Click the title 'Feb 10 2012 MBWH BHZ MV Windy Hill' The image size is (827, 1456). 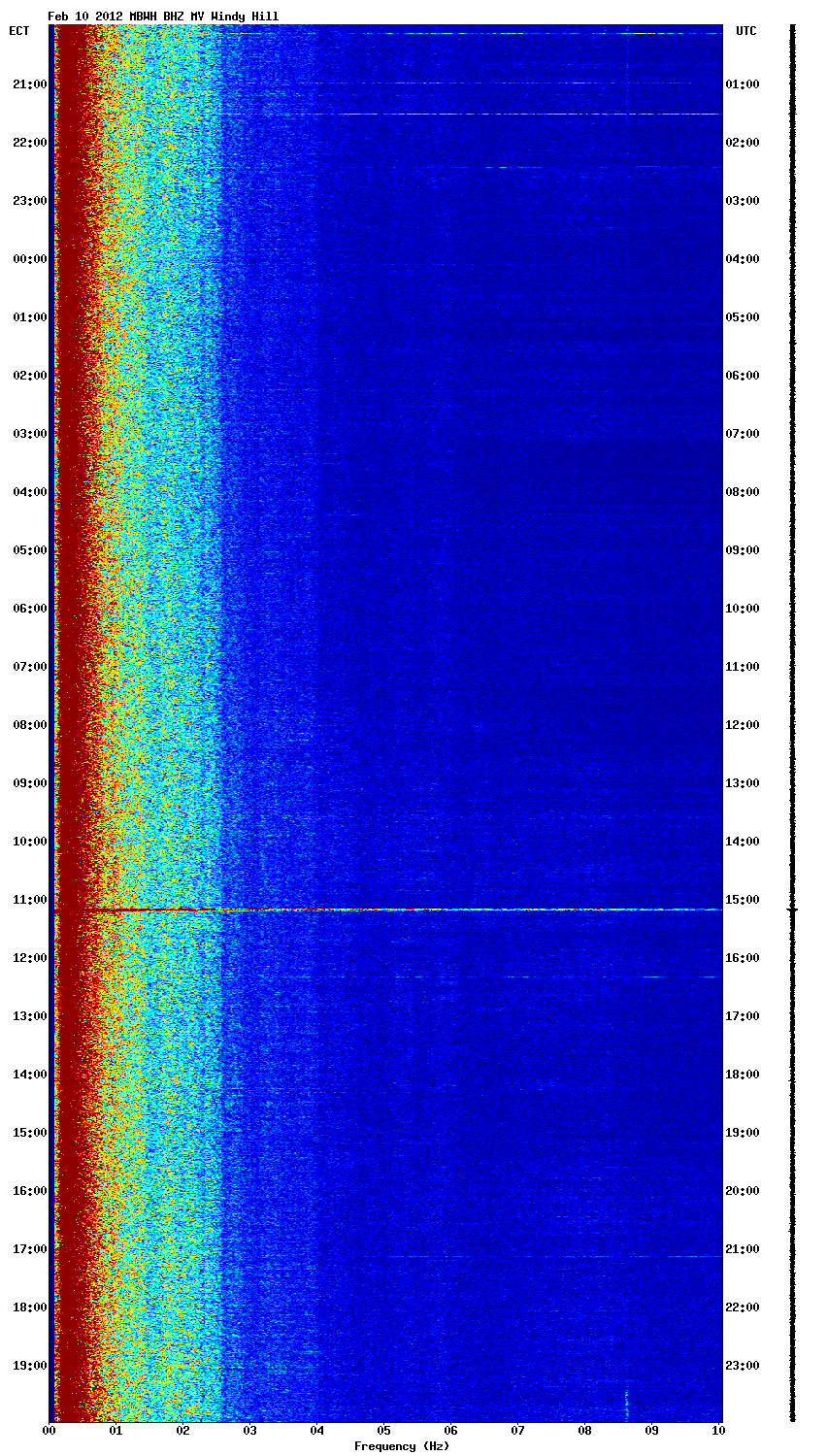163,17
